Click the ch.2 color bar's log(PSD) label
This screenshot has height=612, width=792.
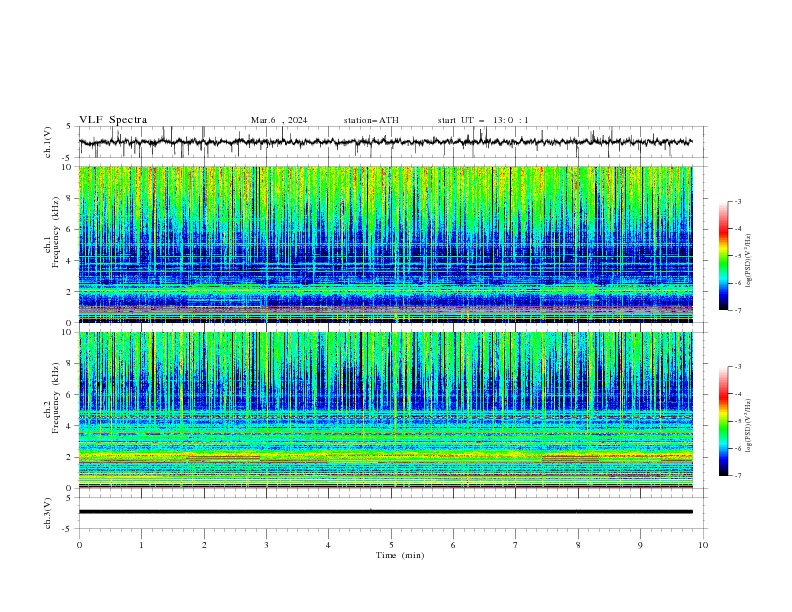pyautogui.click(x=749, y=426)
